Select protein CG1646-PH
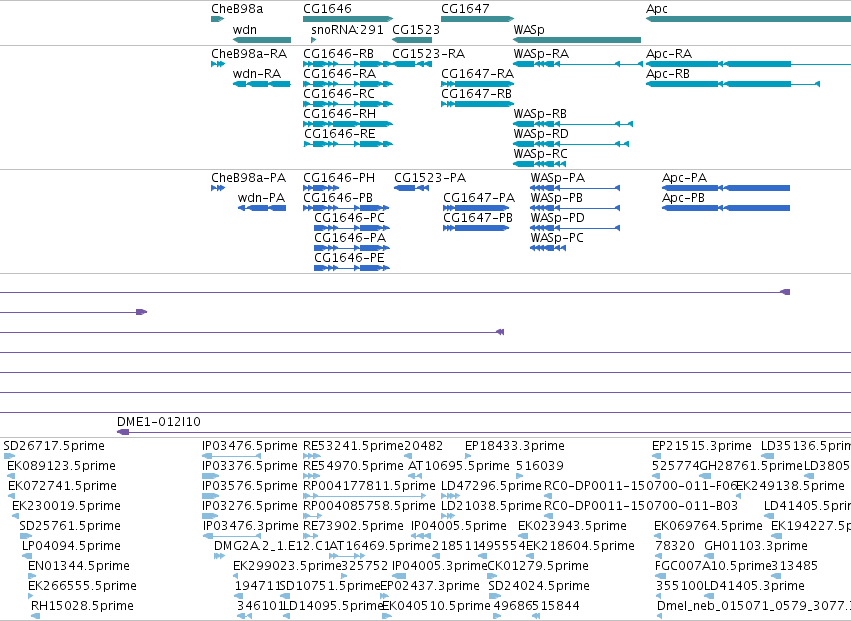This screenshot has width=851, height=621. [x=321, y=188]
